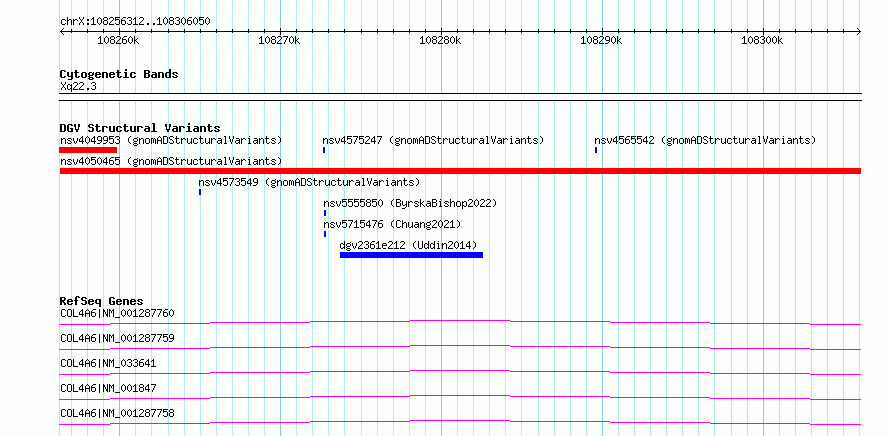Click the short red bar under nsv4049953
The image size is (890, 436).
point(88,150)
